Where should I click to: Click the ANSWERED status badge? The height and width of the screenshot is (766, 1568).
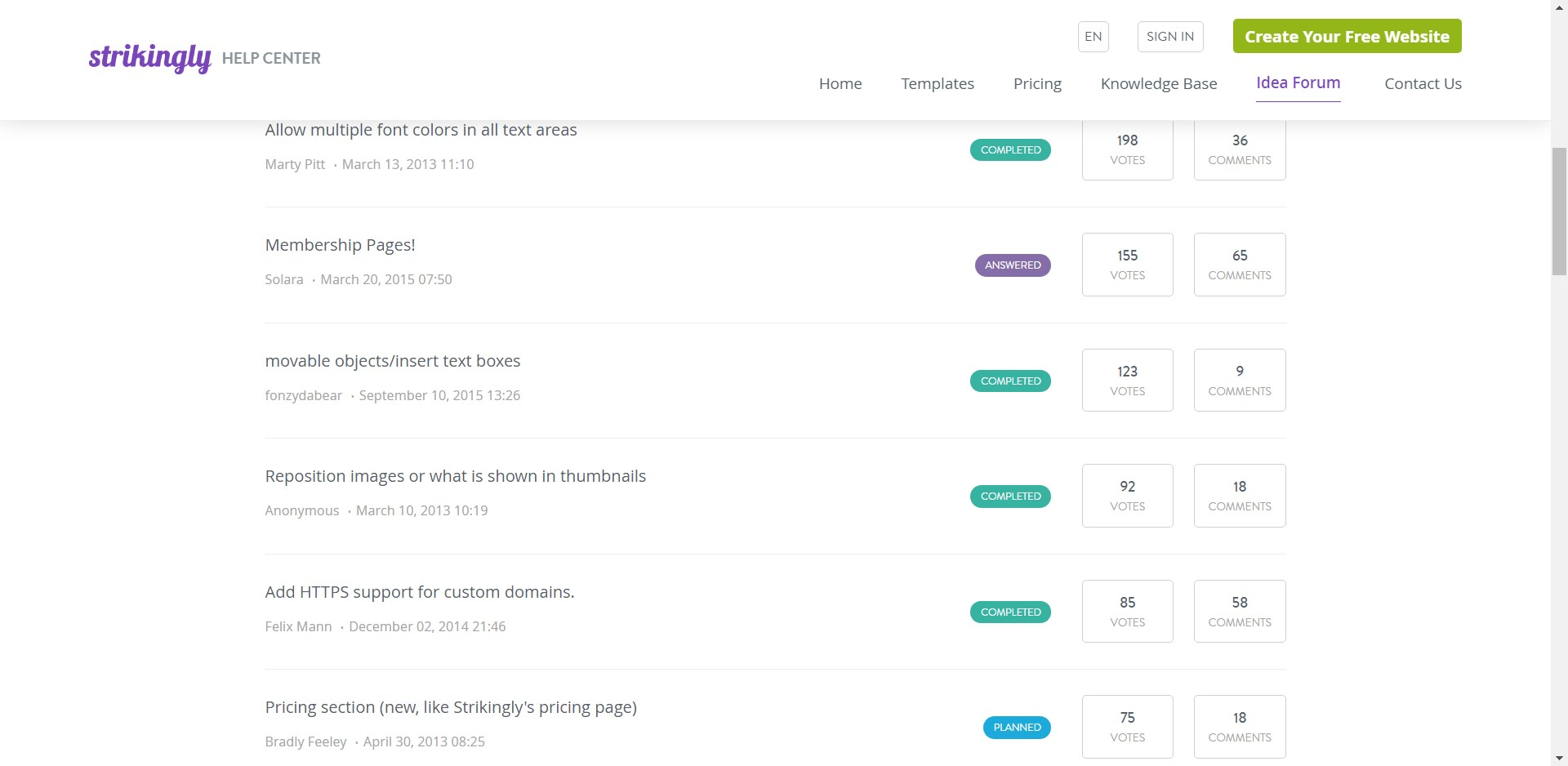(x=1013, y=265)
